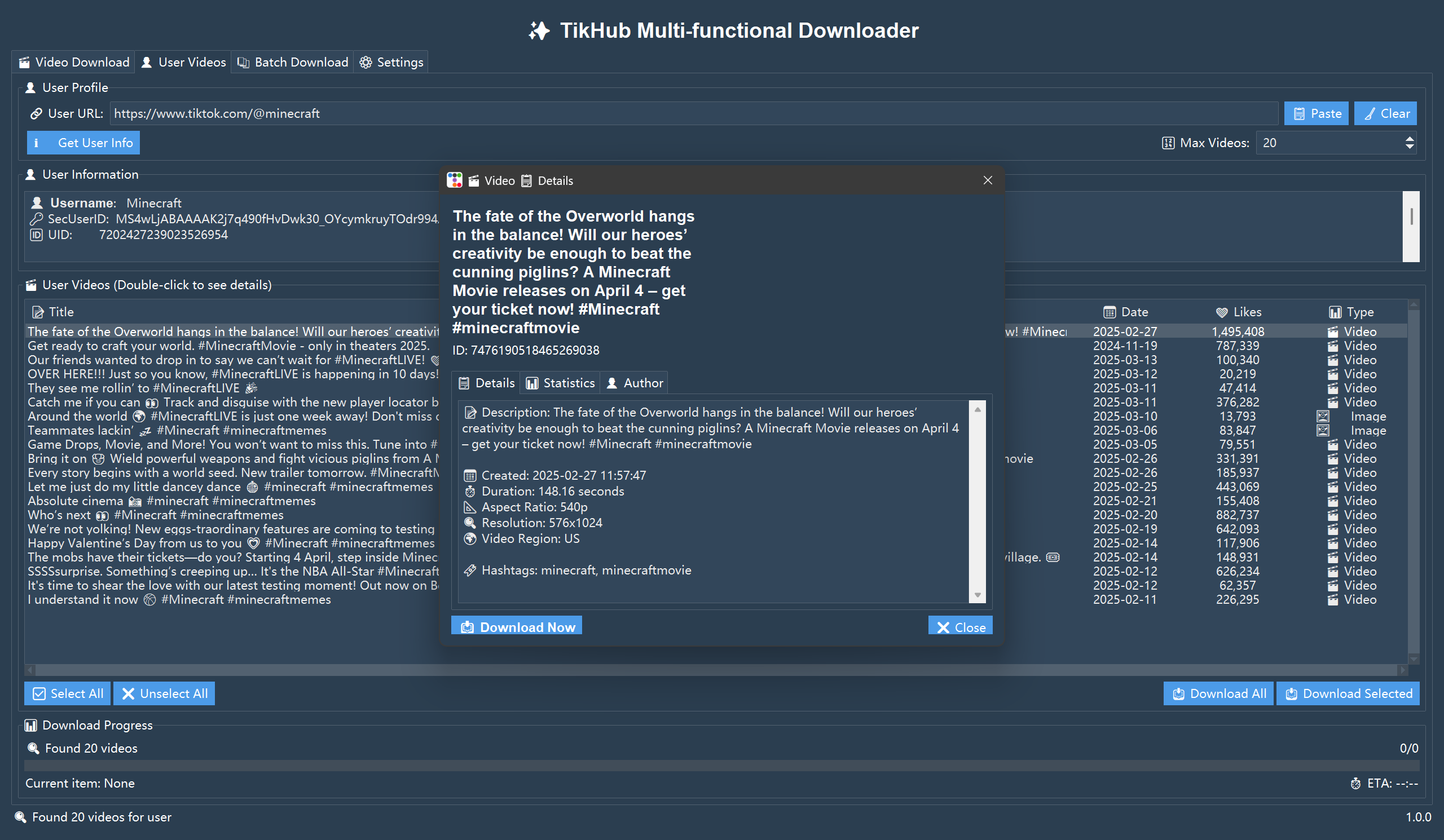Sort by the Date column header
The height and width of the screenshot is (840, 1444).
coord(1125,312)
